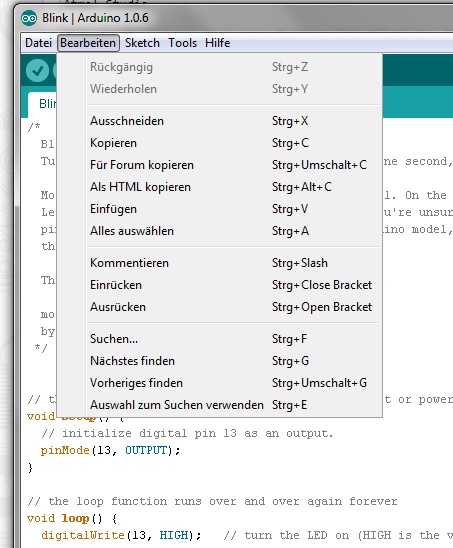Click Einfügen menu item

[x=233, y=209]
